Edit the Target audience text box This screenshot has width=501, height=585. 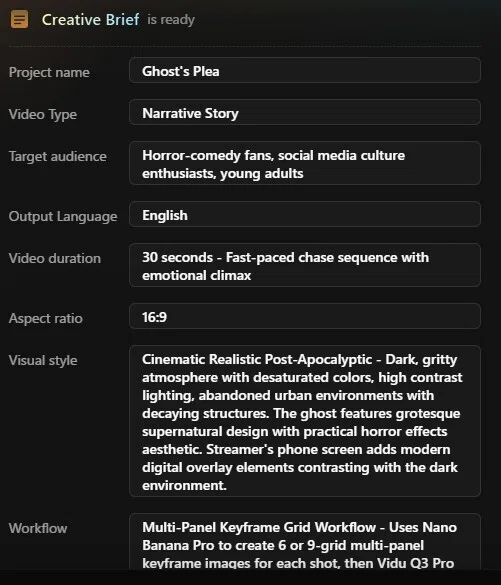point(305,163)
